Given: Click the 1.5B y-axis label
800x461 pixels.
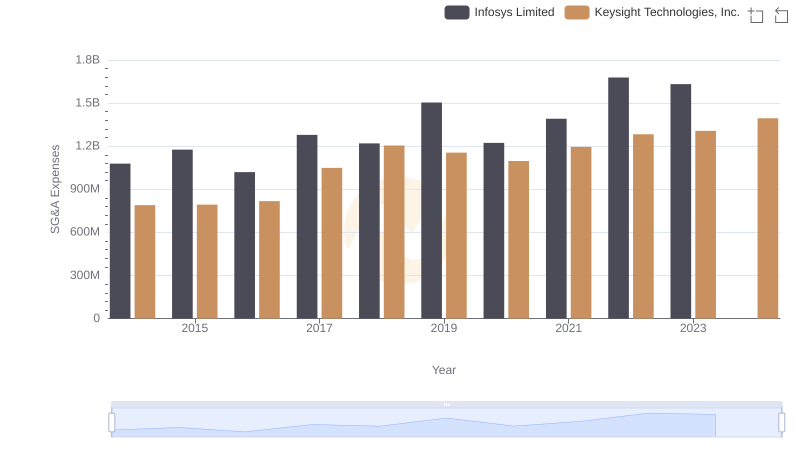Looking at the screenshot, I should point(88,103).
